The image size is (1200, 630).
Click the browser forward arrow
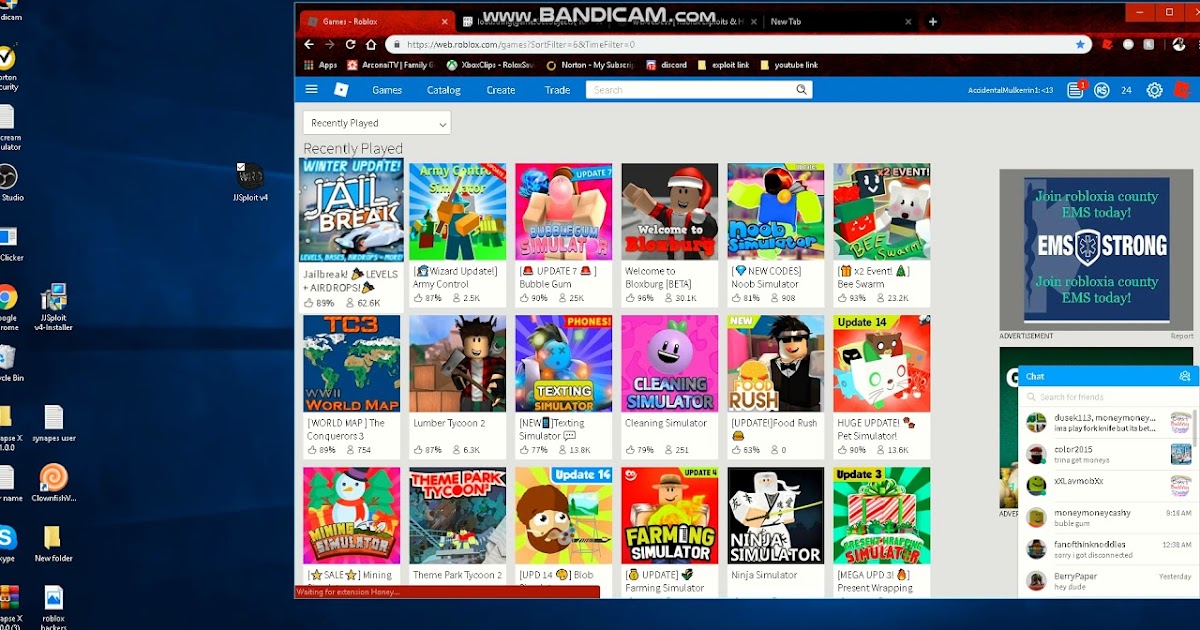pos(330,44)
